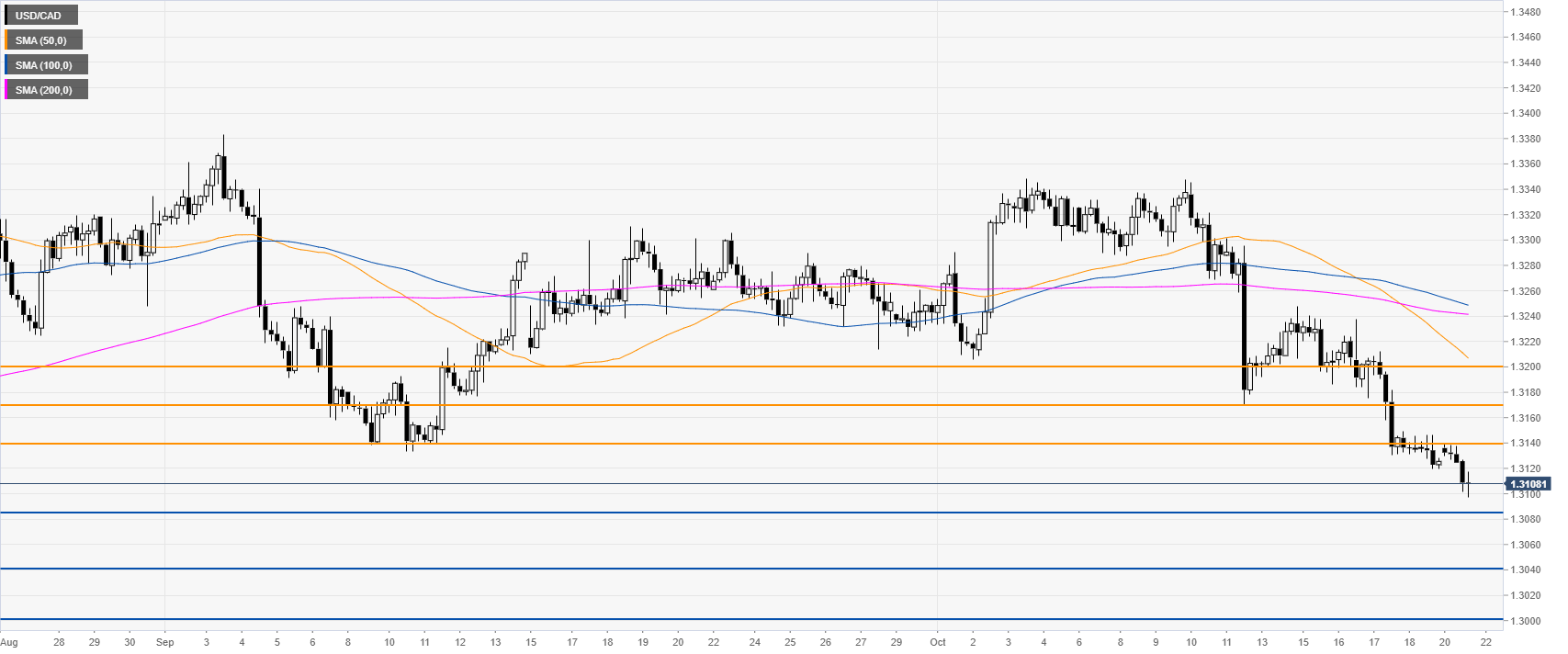The width and height of the screenshot is (1568, 654).
Task: Click the 1.3080 price axis label
Action: coord(1526,519)
